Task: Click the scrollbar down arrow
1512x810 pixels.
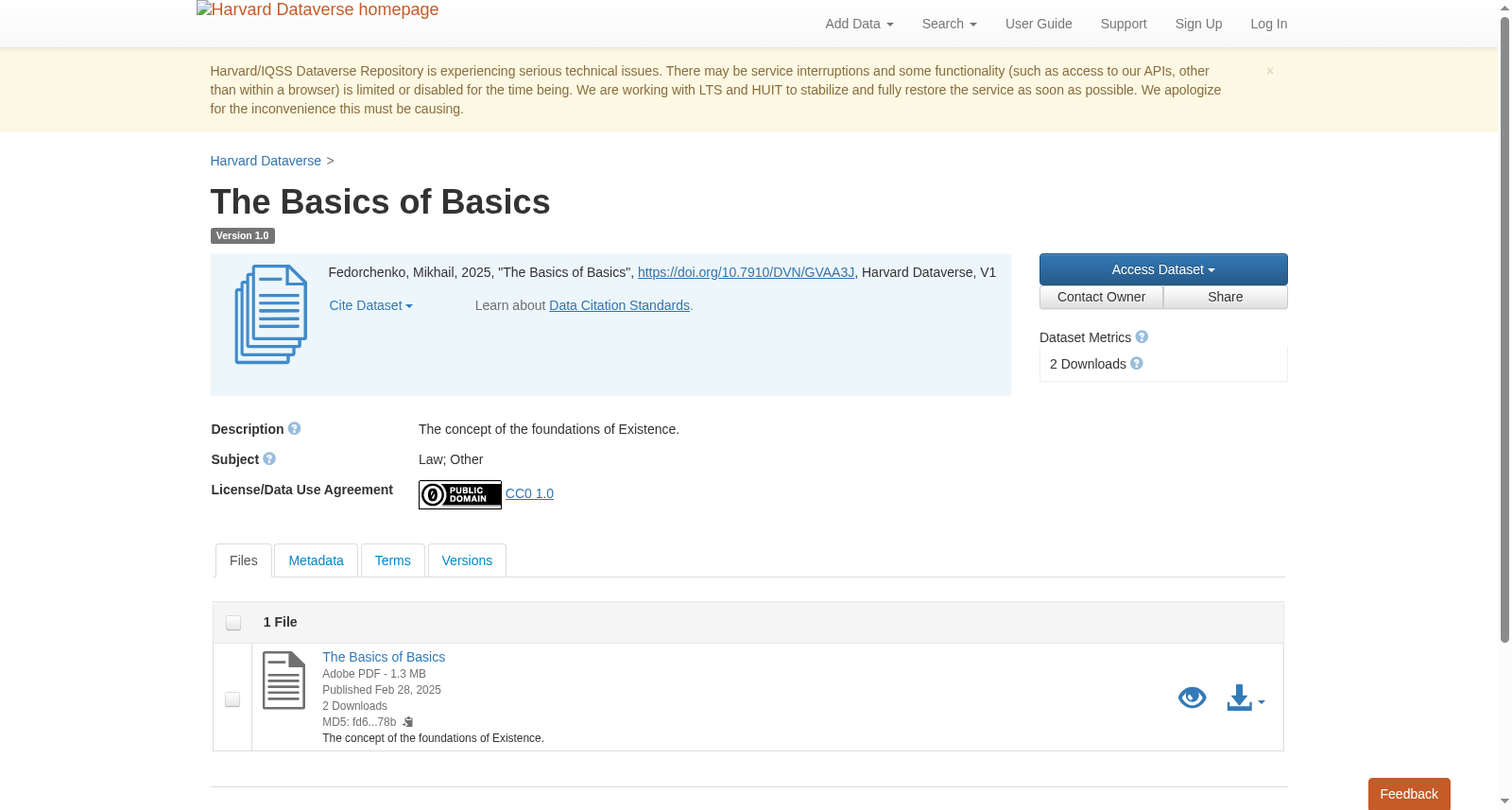Action: tap(1504, 801)
